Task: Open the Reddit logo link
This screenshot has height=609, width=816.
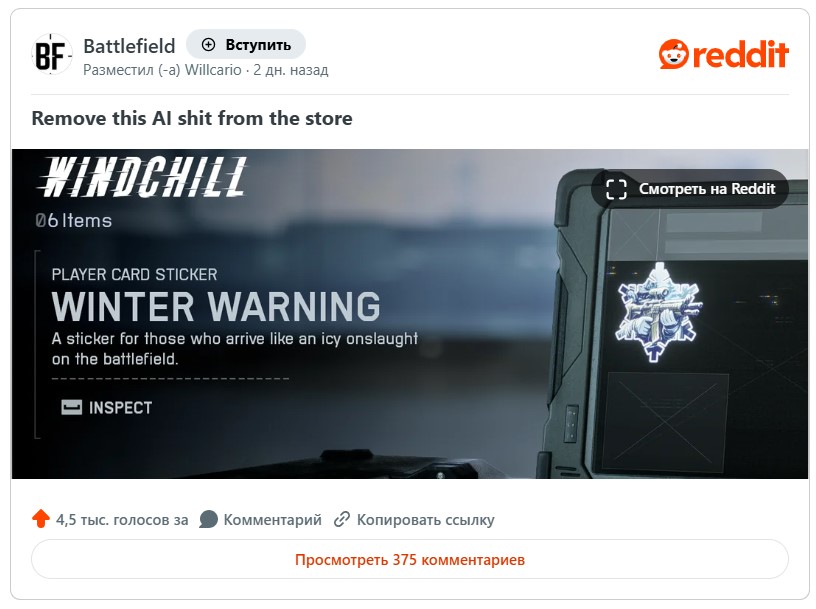Action: click(723, 54)
